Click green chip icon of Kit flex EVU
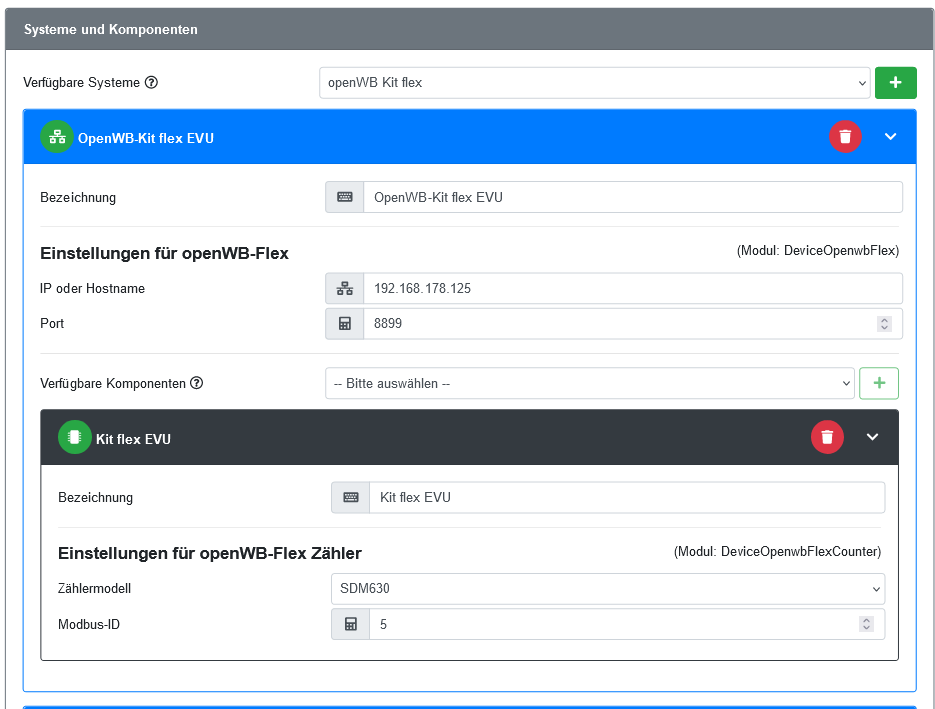 click(x=75, y=437)
